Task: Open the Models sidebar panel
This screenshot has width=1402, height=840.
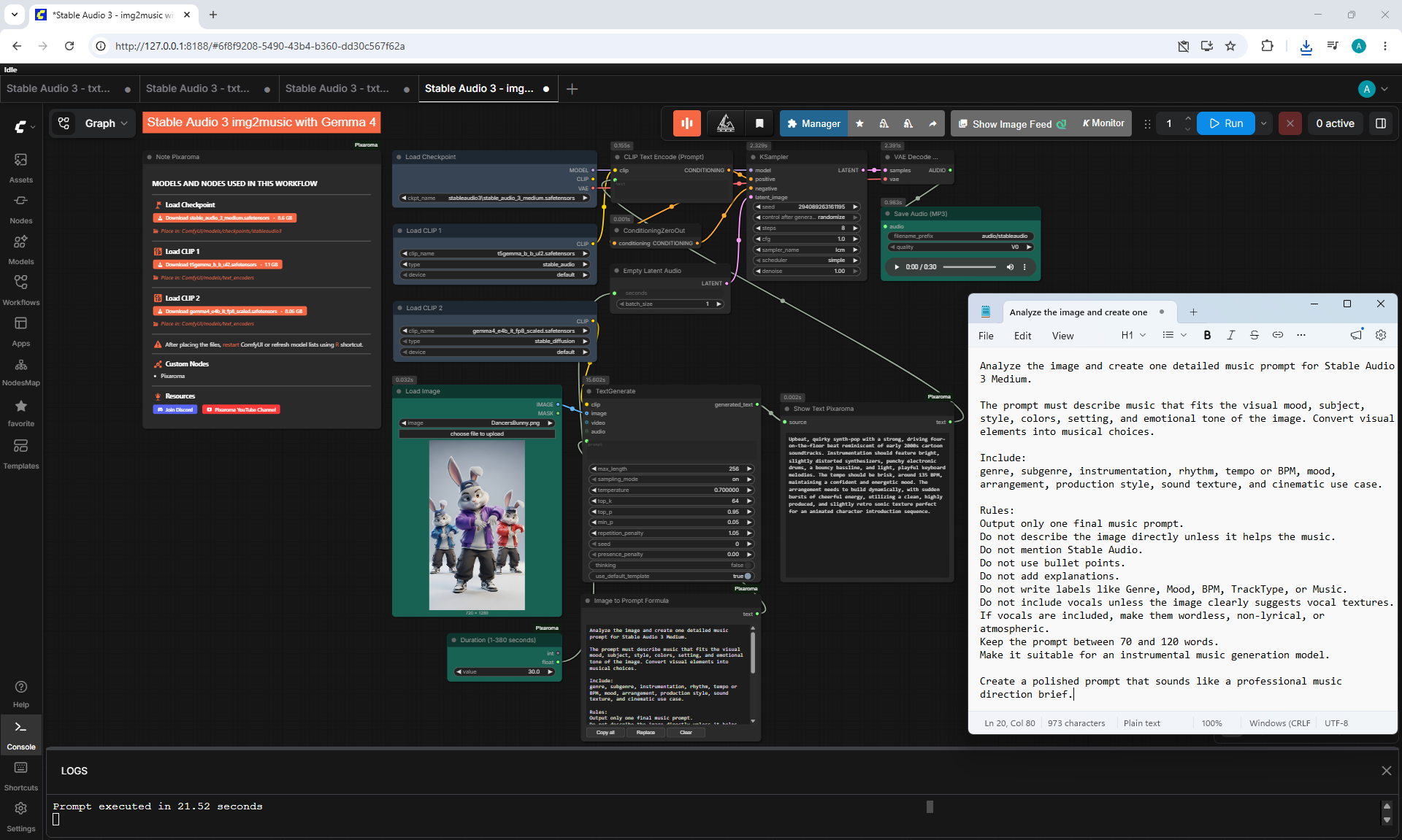Action: point(20,250)
